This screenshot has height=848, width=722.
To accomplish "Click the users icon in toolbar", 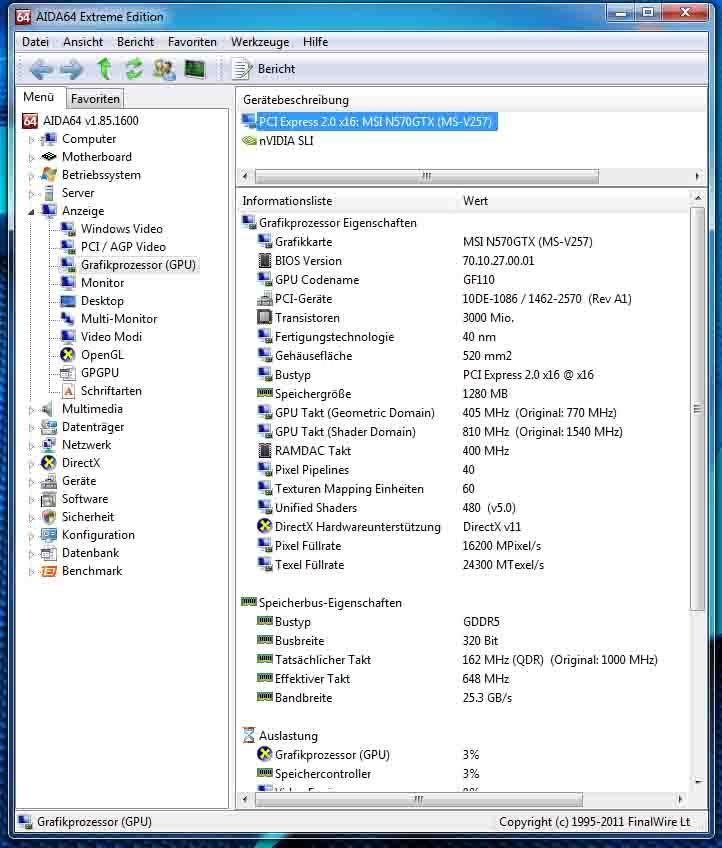I will click(x=164, y=69).
